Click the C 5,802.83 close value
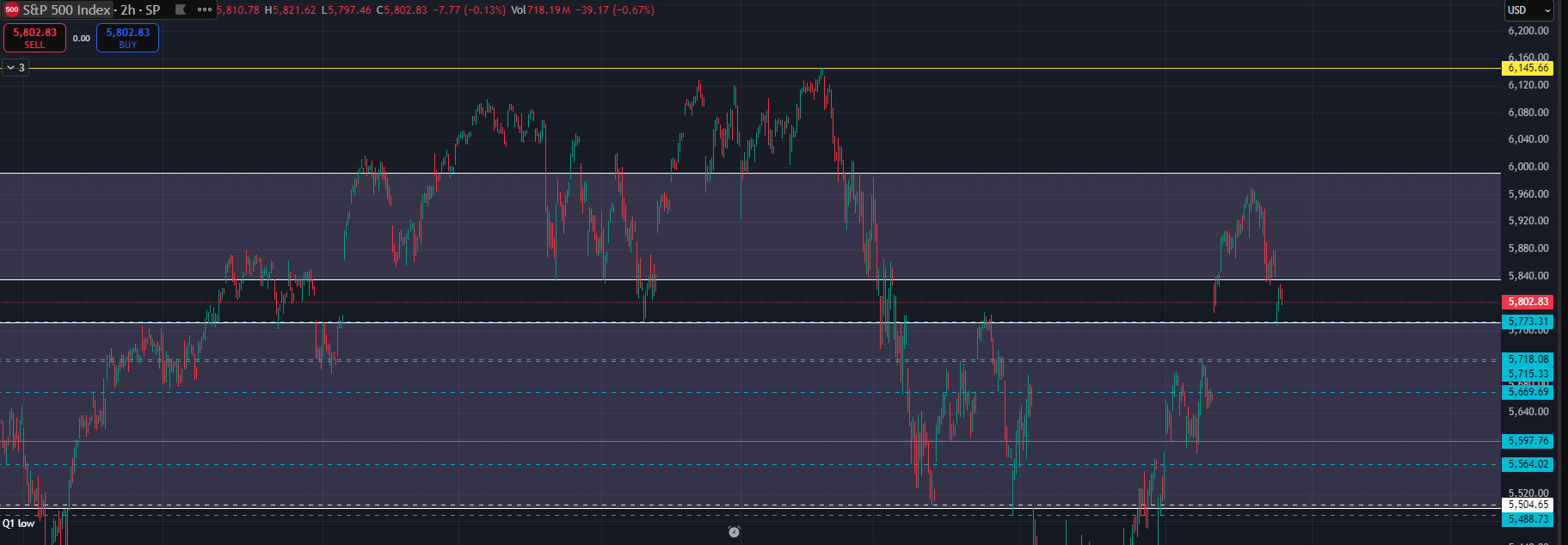Viewport: 1568px width, 545px height. 402,10
